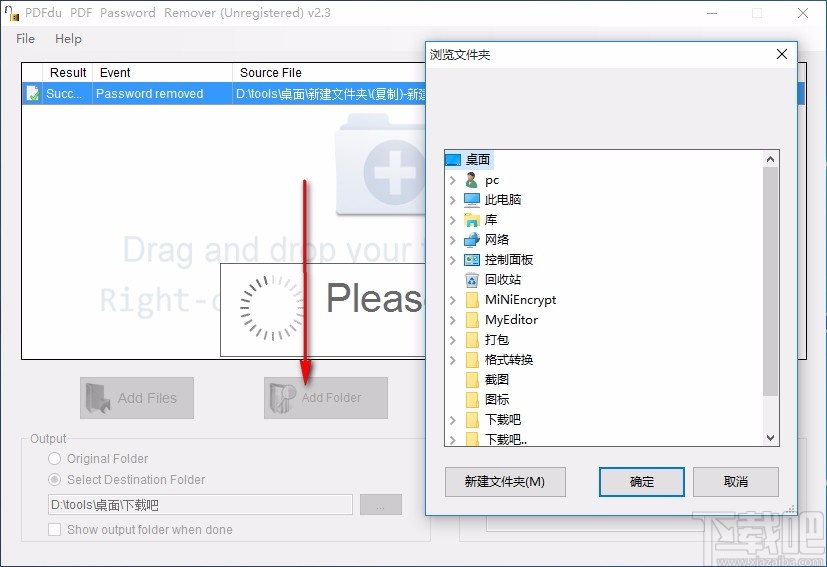Select the MyEditor tree label
Screen dimensions: 827x567
(x=511, y=320)
